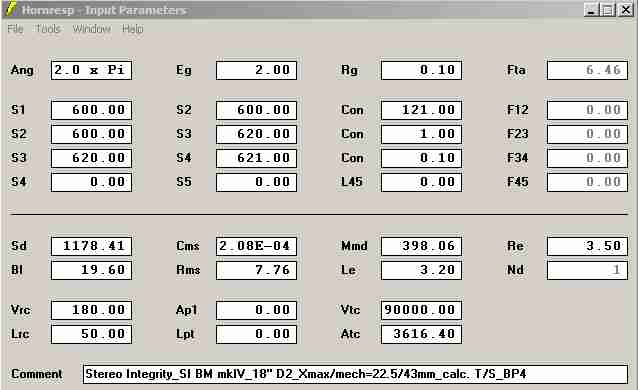Click the Atc field showing 3616.40
The image size is (638, 390).
(x=421, y=334)
